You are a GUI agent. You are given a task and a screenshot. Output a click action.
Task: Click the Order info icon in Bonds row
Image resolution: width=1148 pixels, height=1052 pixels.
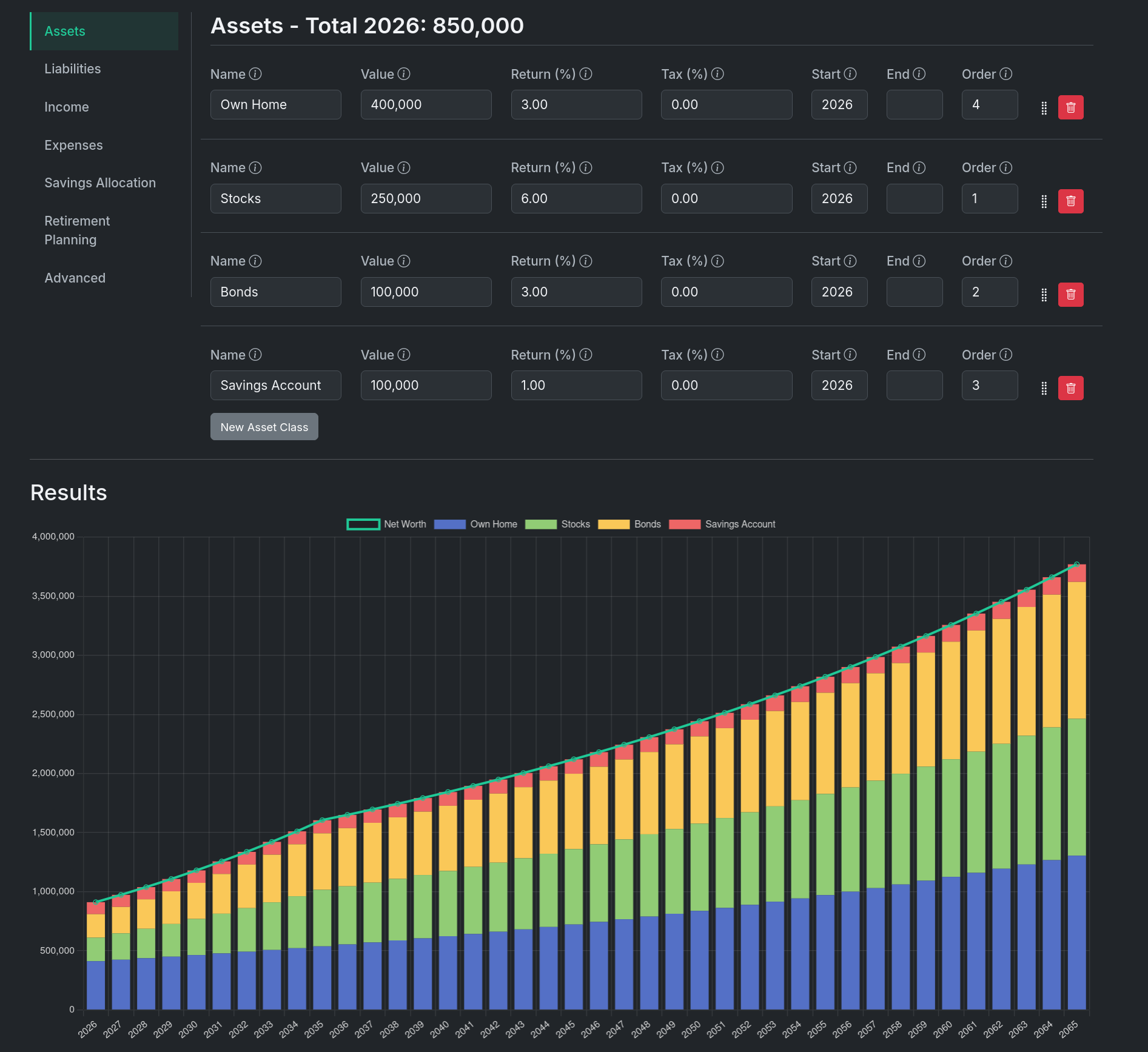pos(1005,261)
